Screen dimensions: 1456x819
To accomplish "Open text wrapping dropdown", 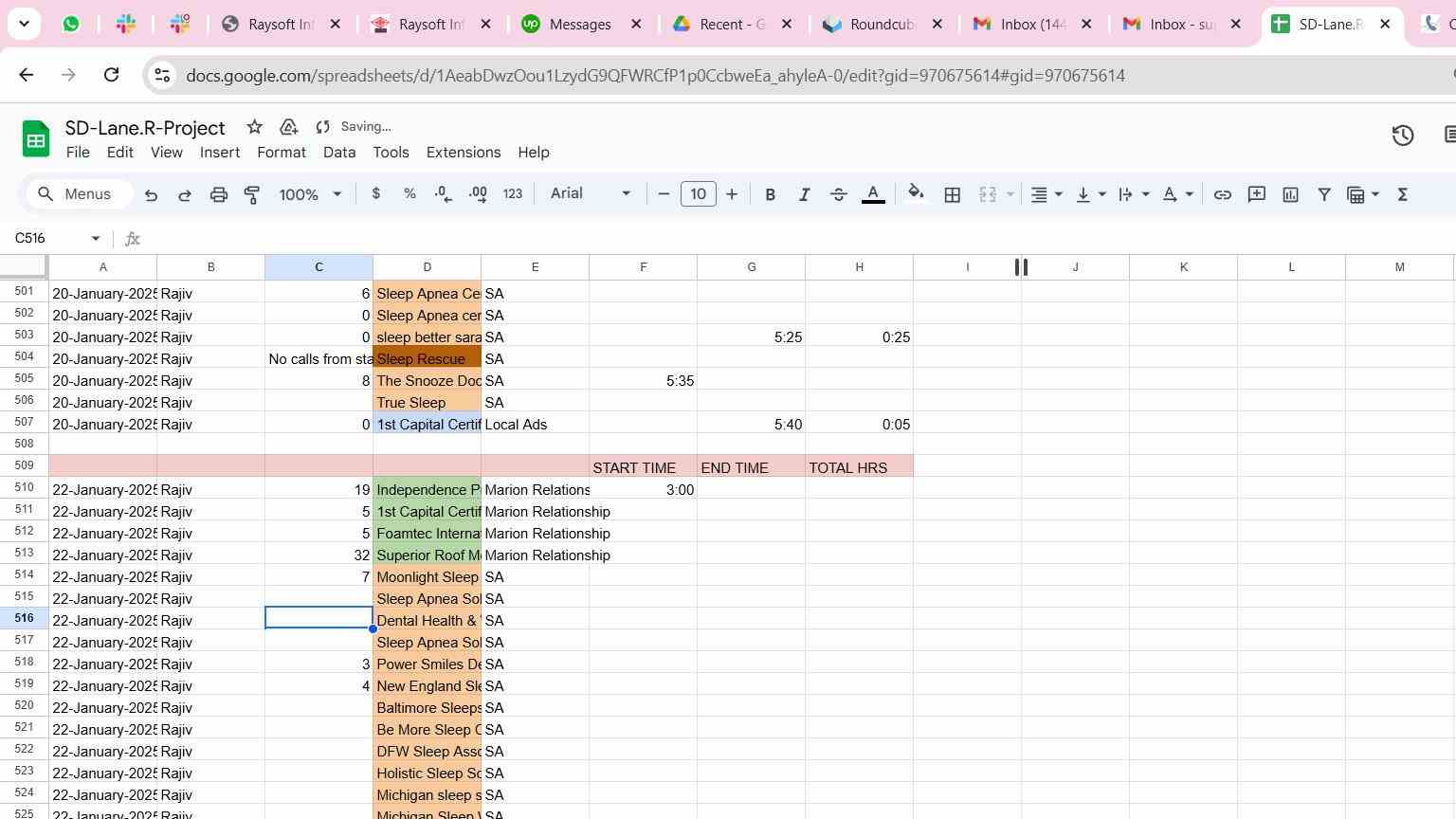I will pos(1134,194).
